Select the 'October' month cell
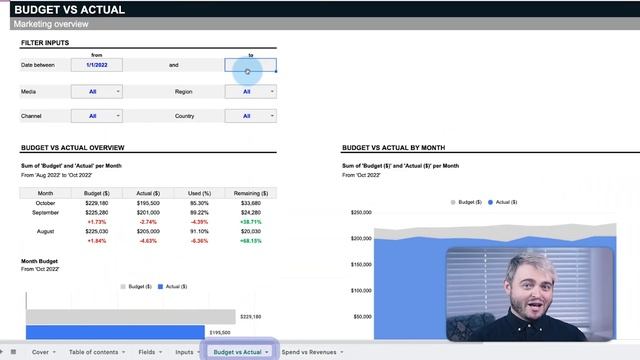The image size is (640, 360). 45,203
